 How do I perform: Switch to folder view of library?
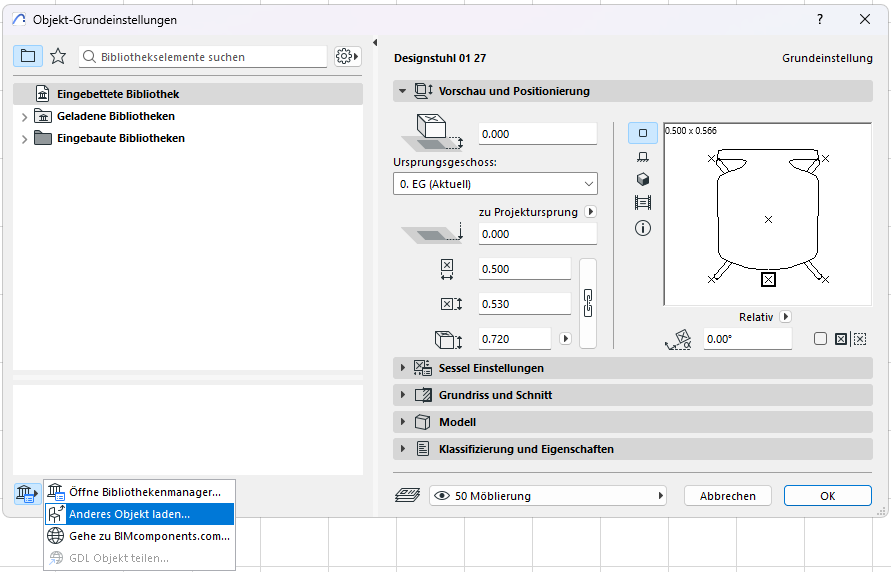28,56
